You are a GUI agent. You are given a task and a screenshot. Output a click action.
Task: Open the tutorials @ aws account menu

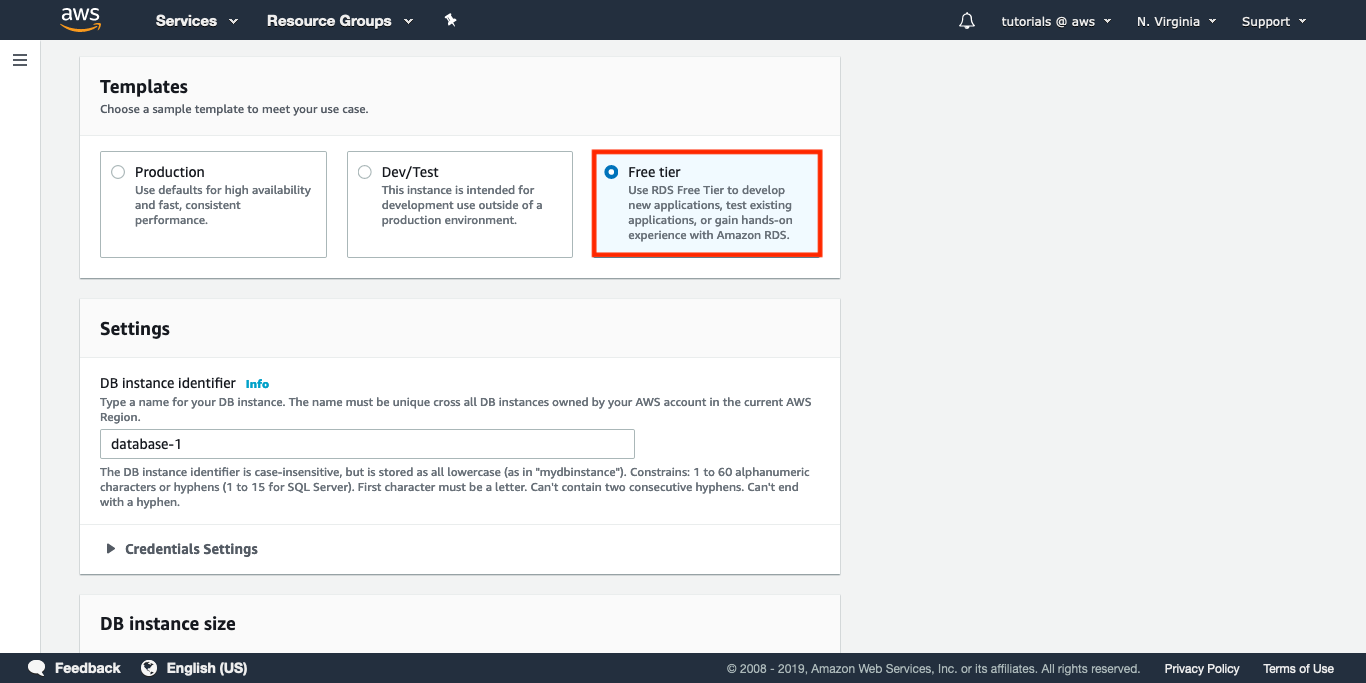click(x=1056, y=21)
